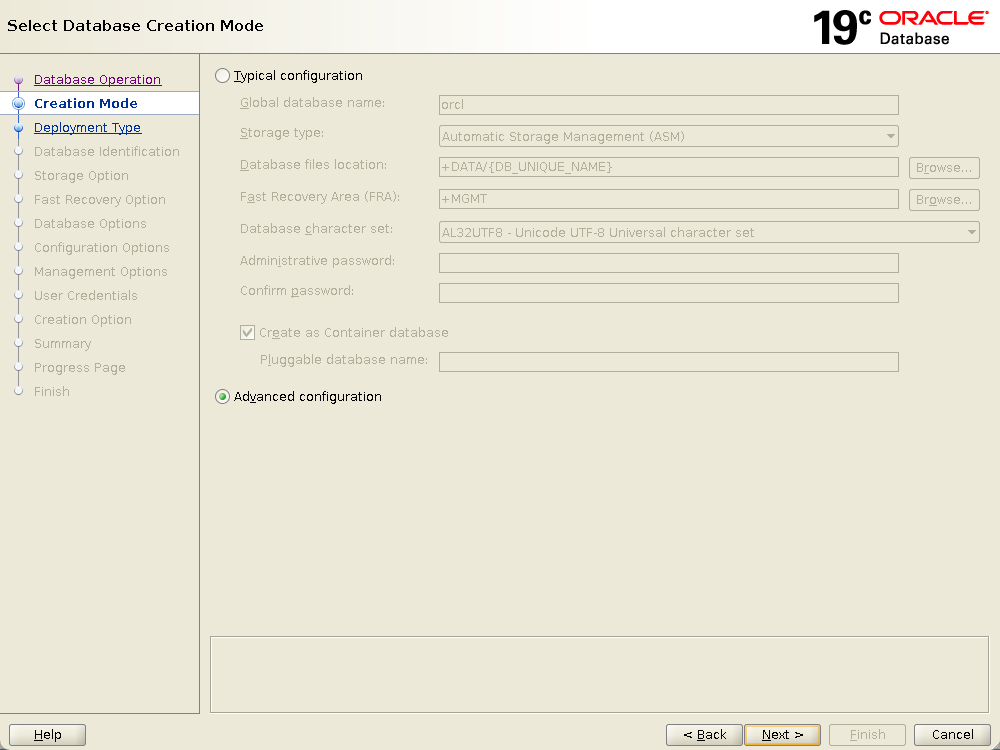Browse for the Fast Recovery Area
This screenshot has width=1000, height=750.
(x=943, y=200)
